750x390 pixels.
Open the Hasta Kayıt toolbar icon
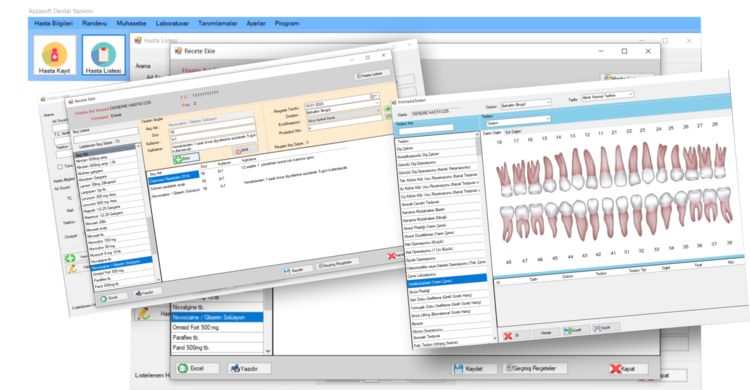55,55
